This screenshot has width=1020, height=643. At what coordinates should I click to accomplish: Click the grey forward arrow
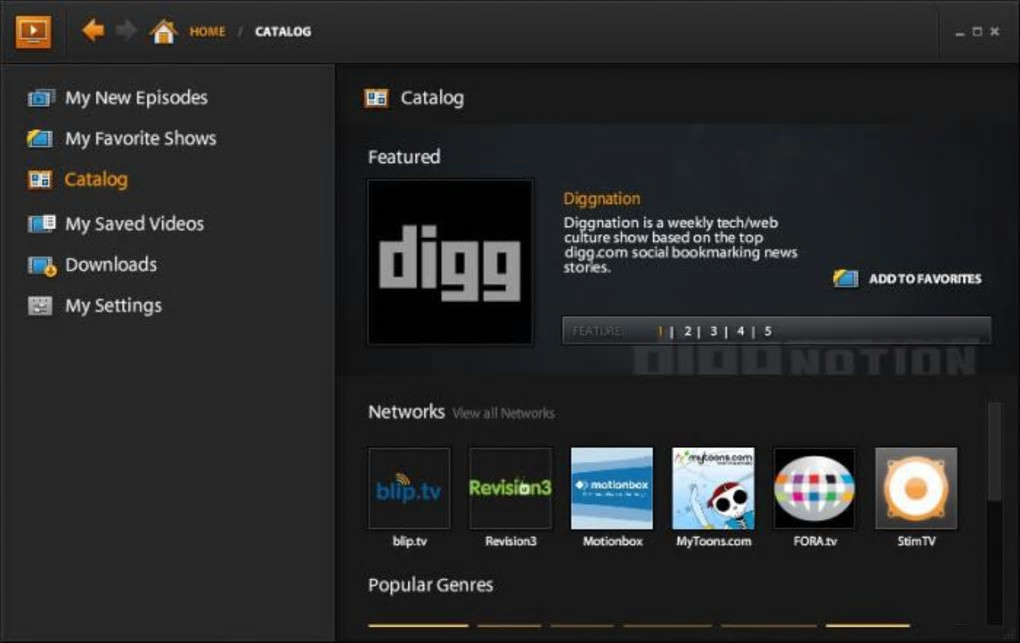[126, 30]
